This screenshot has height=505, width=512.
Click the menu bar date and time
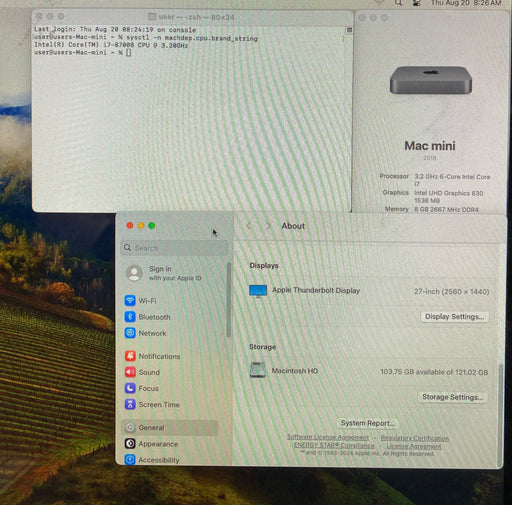(466, 3)
